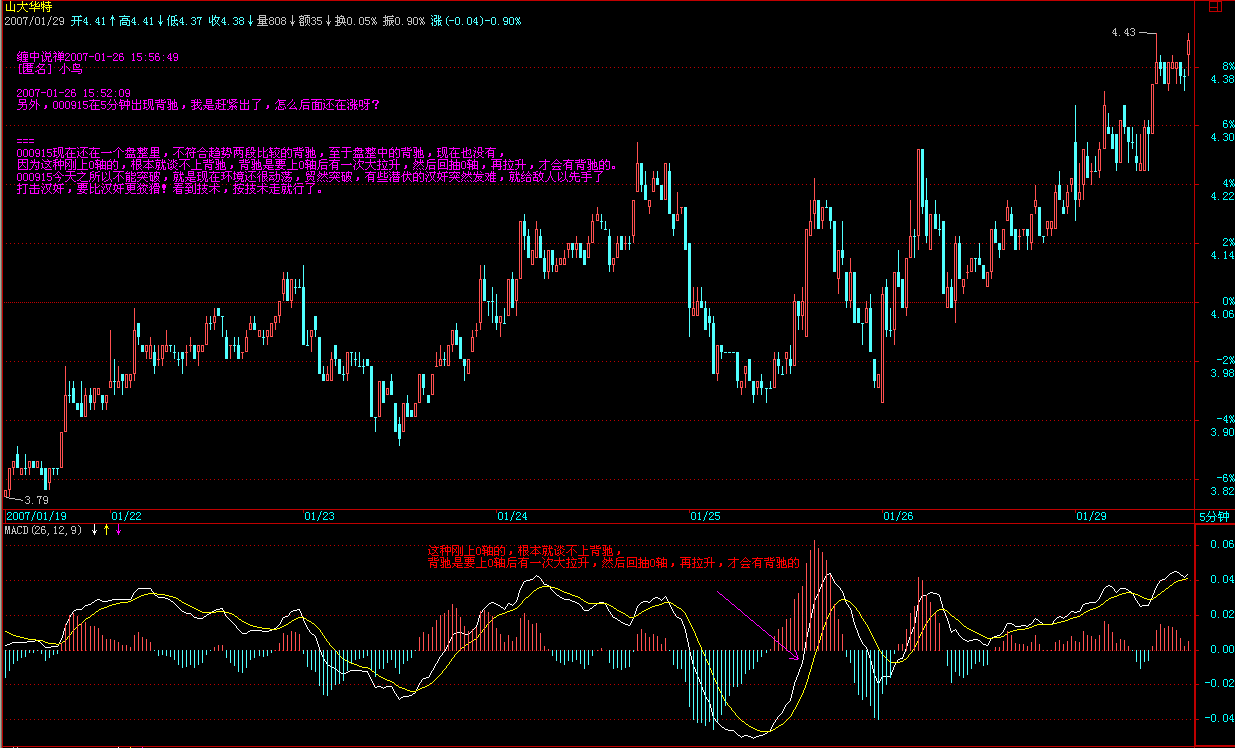Click the 0% level on price axis
The width and height of the screenshot is (1235, 748).
[x=1212, y=301]
